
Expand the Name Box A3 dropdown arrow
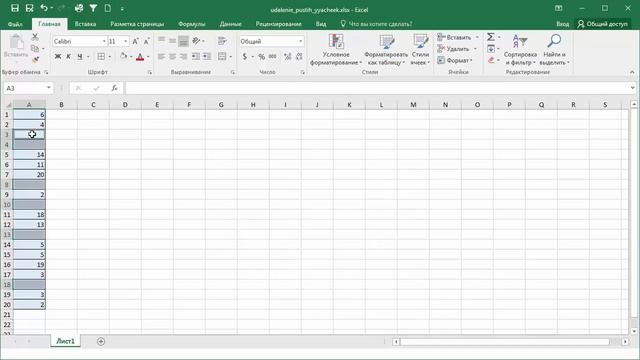point(49,88)
